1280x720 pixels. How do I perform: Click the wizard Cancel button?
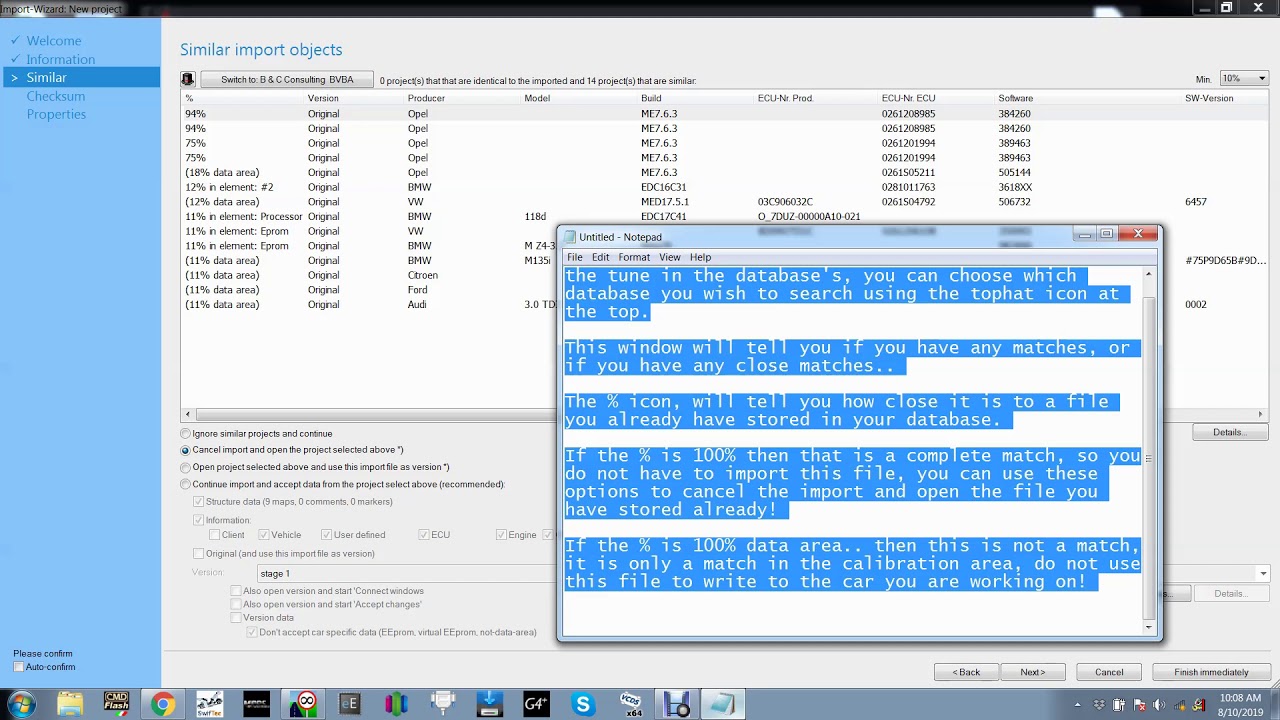1109,672
